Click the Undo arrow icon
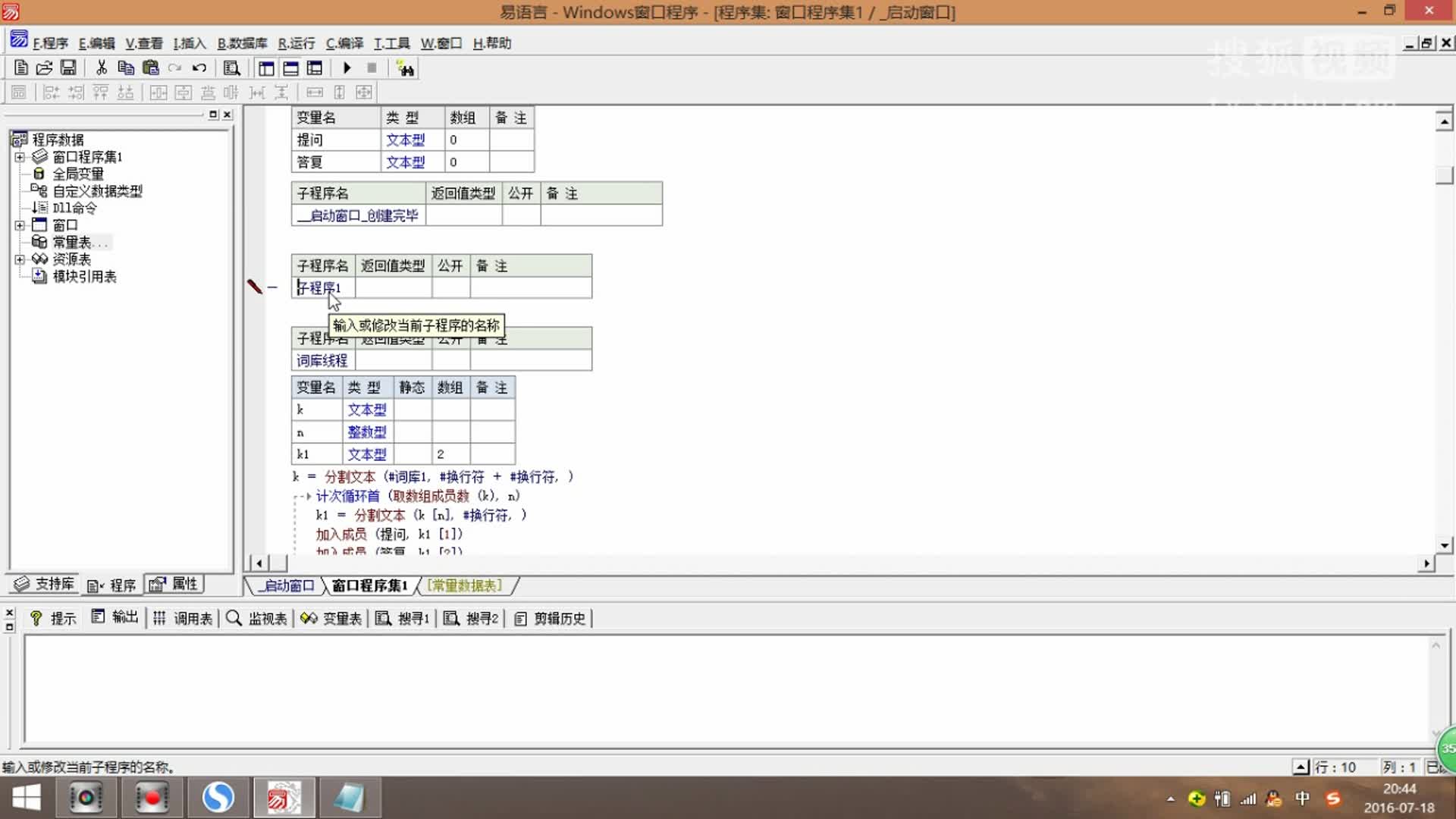 [199, 68]
